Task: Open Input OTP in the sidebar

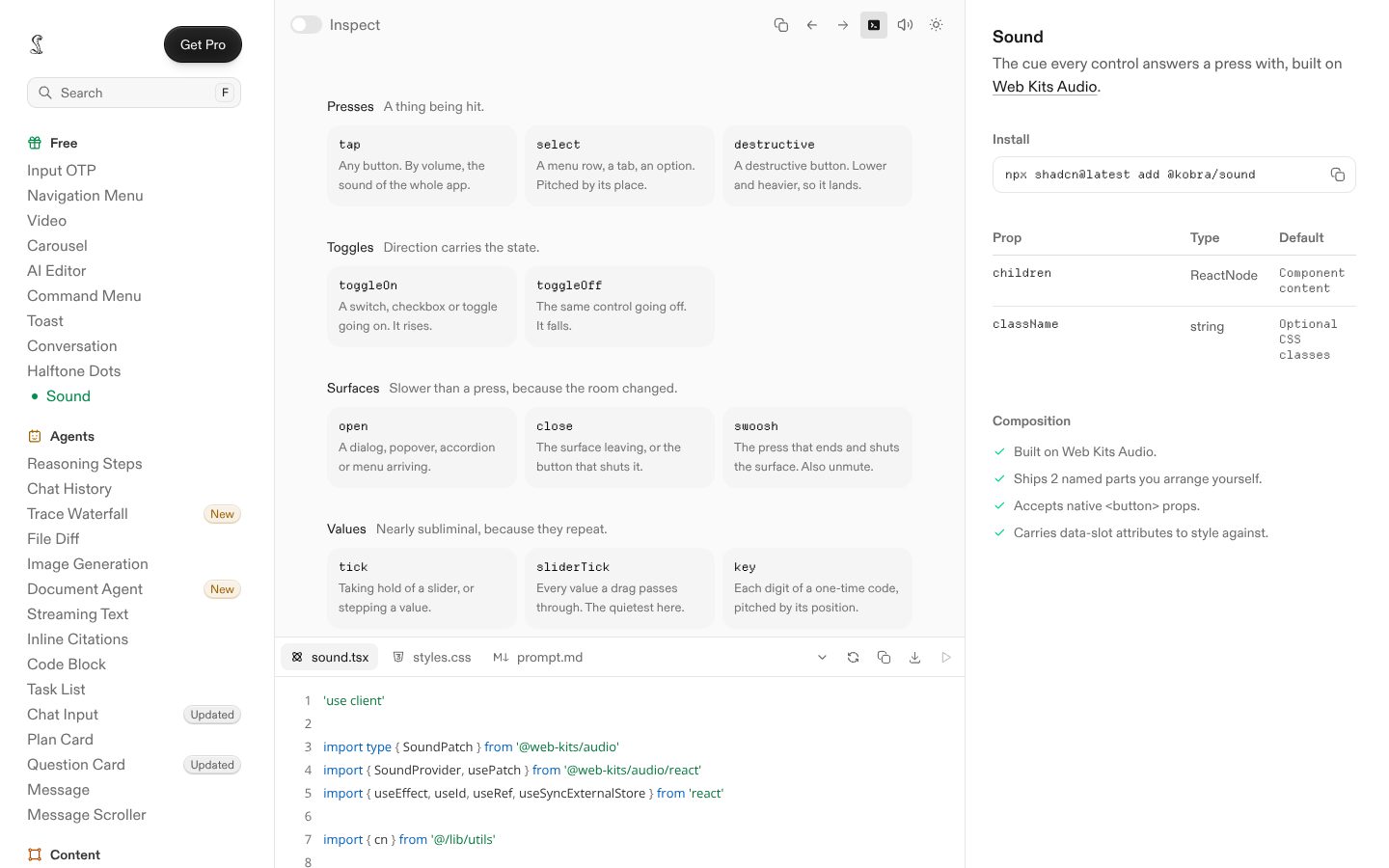Action: click(x=62, y=170)
